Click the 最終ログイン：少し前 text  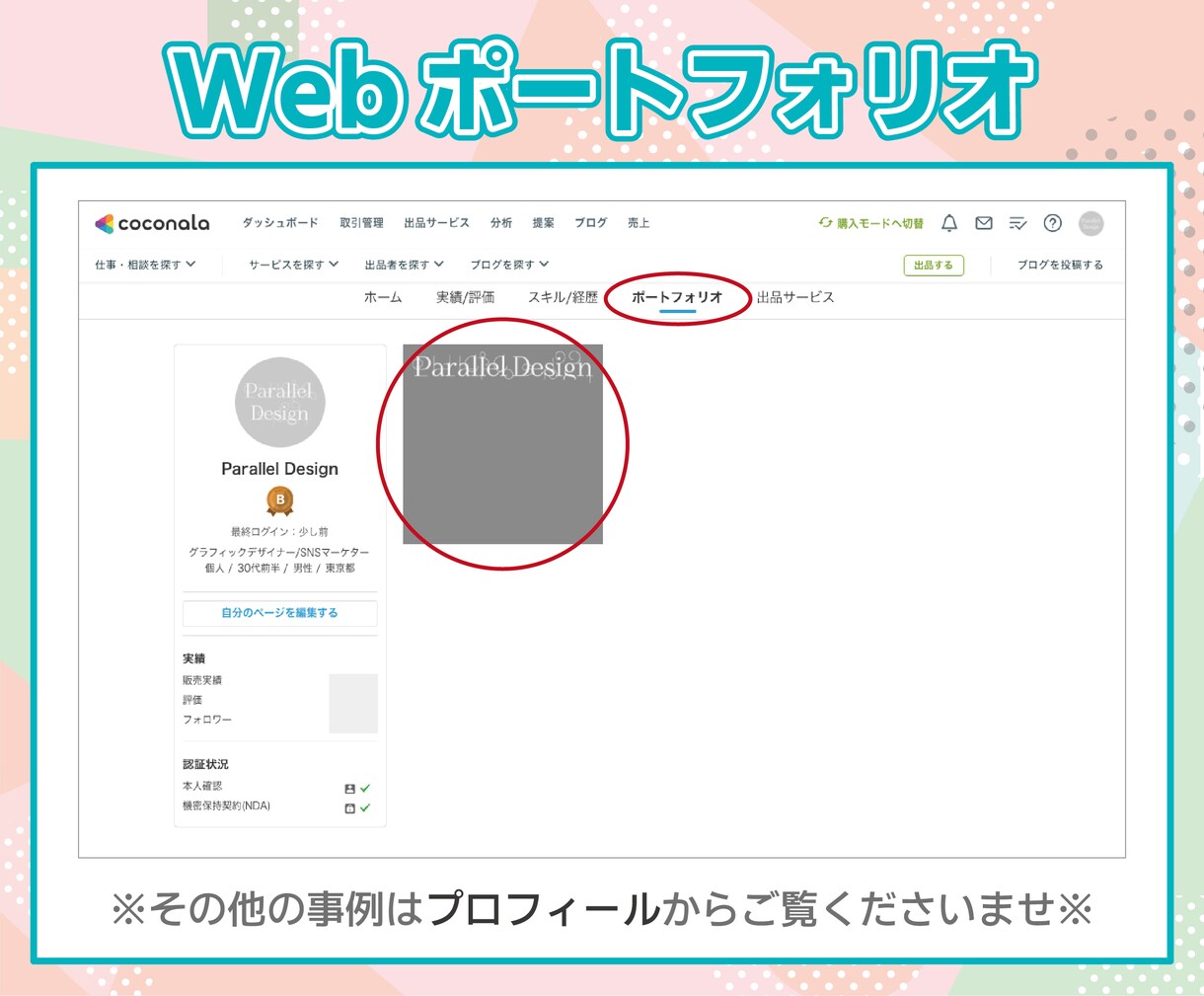click(x=280, y=532)
